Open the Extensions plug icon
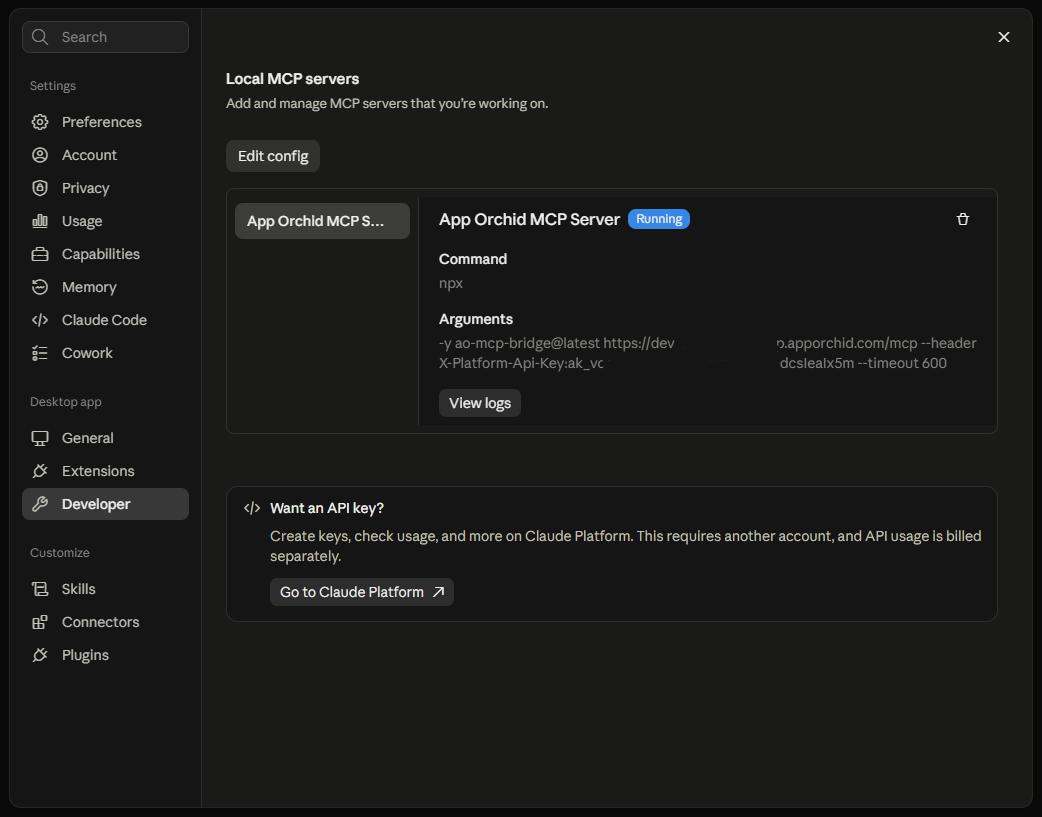Screen dimensions: 1042x817 (x=40, y=471)
